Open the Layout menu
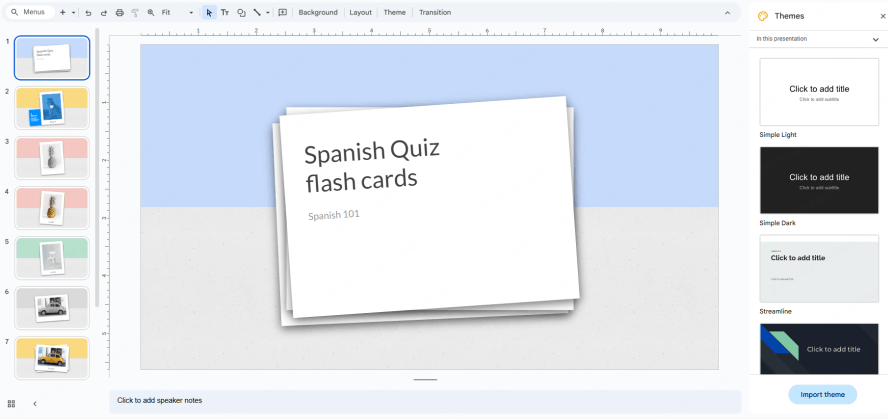This screenshot has width=888, height=419. point(360,12)
